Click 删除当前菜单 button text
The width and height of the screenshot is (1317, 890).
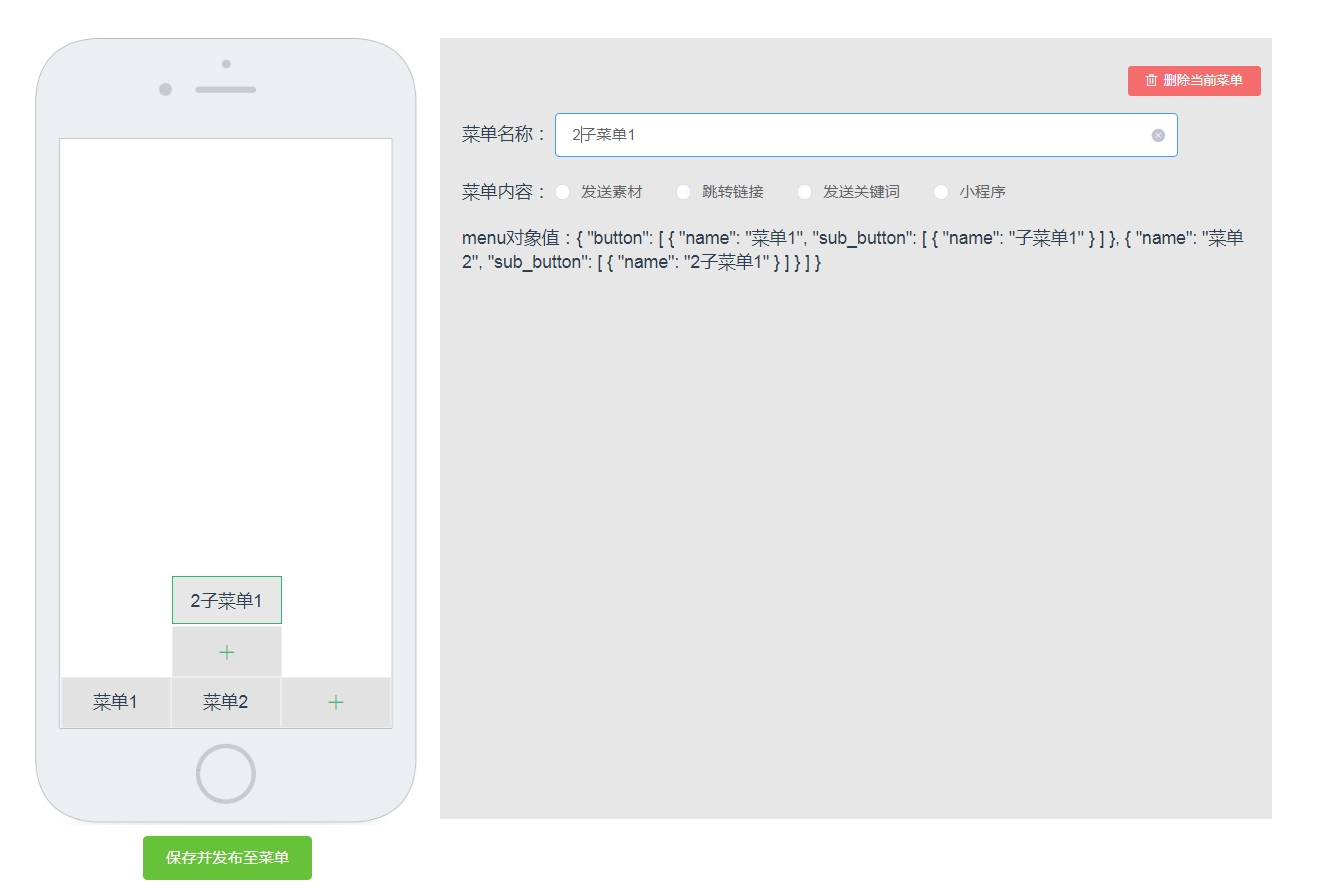click(x=1203, y=80)
